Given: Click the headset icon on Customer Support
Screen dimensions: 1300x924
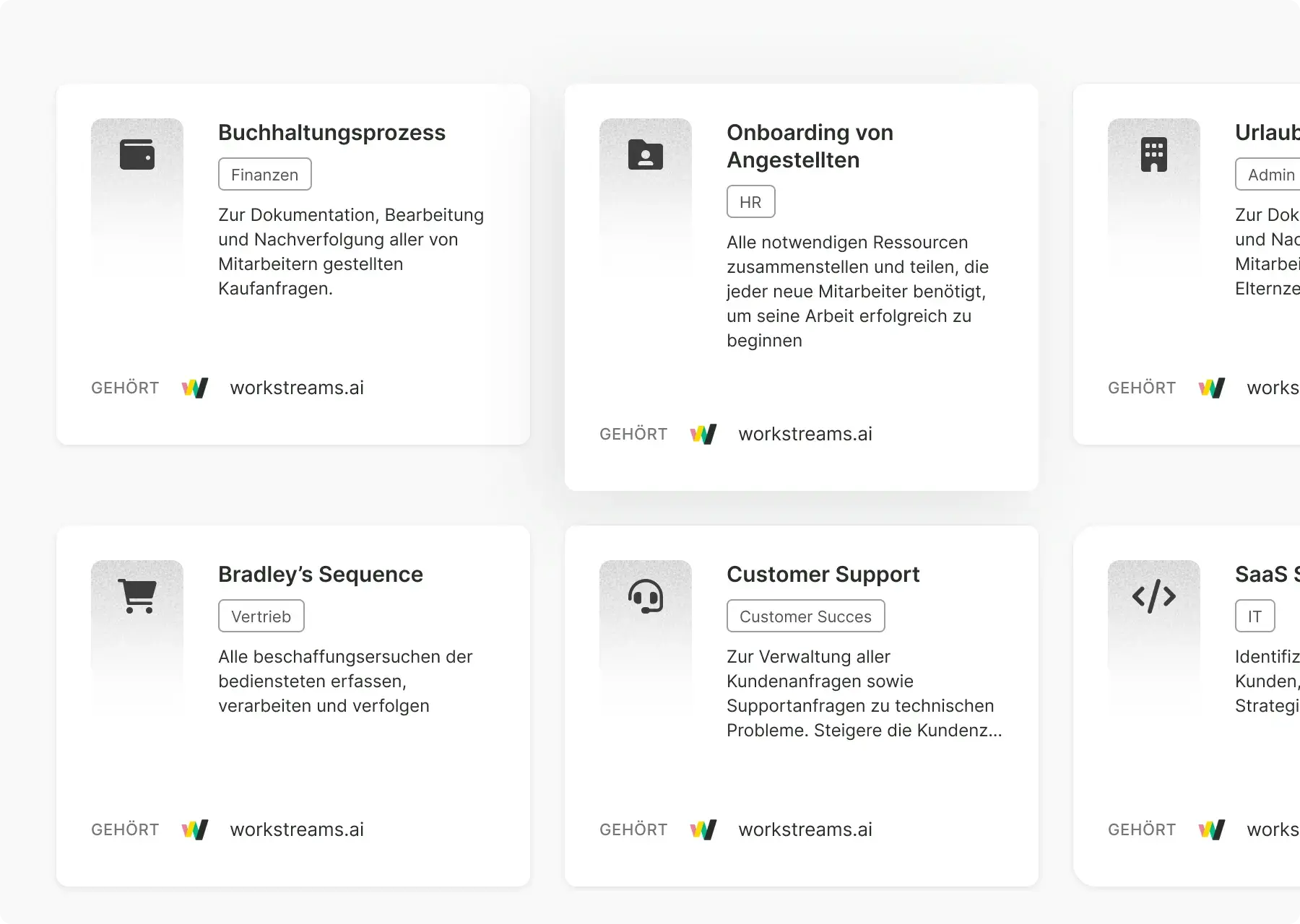Looking at the screenshot, I should click(646, 596).
